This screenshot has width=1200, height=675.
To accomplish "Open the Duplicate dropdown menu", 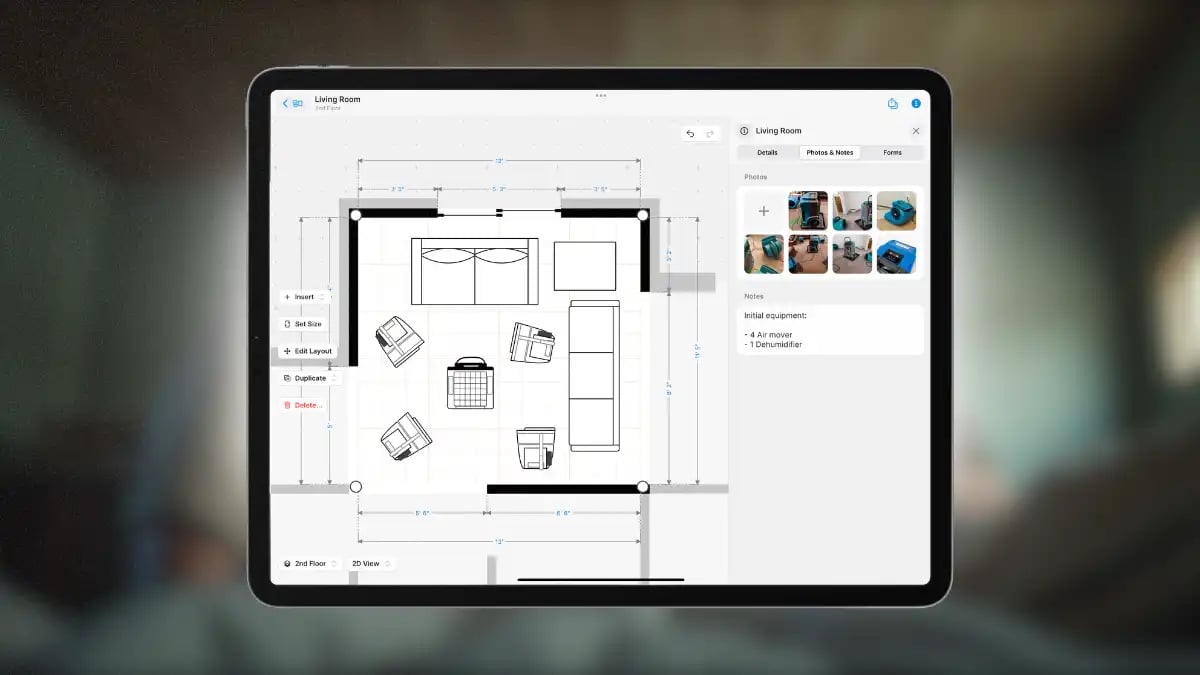I will [x=310, y=378].
